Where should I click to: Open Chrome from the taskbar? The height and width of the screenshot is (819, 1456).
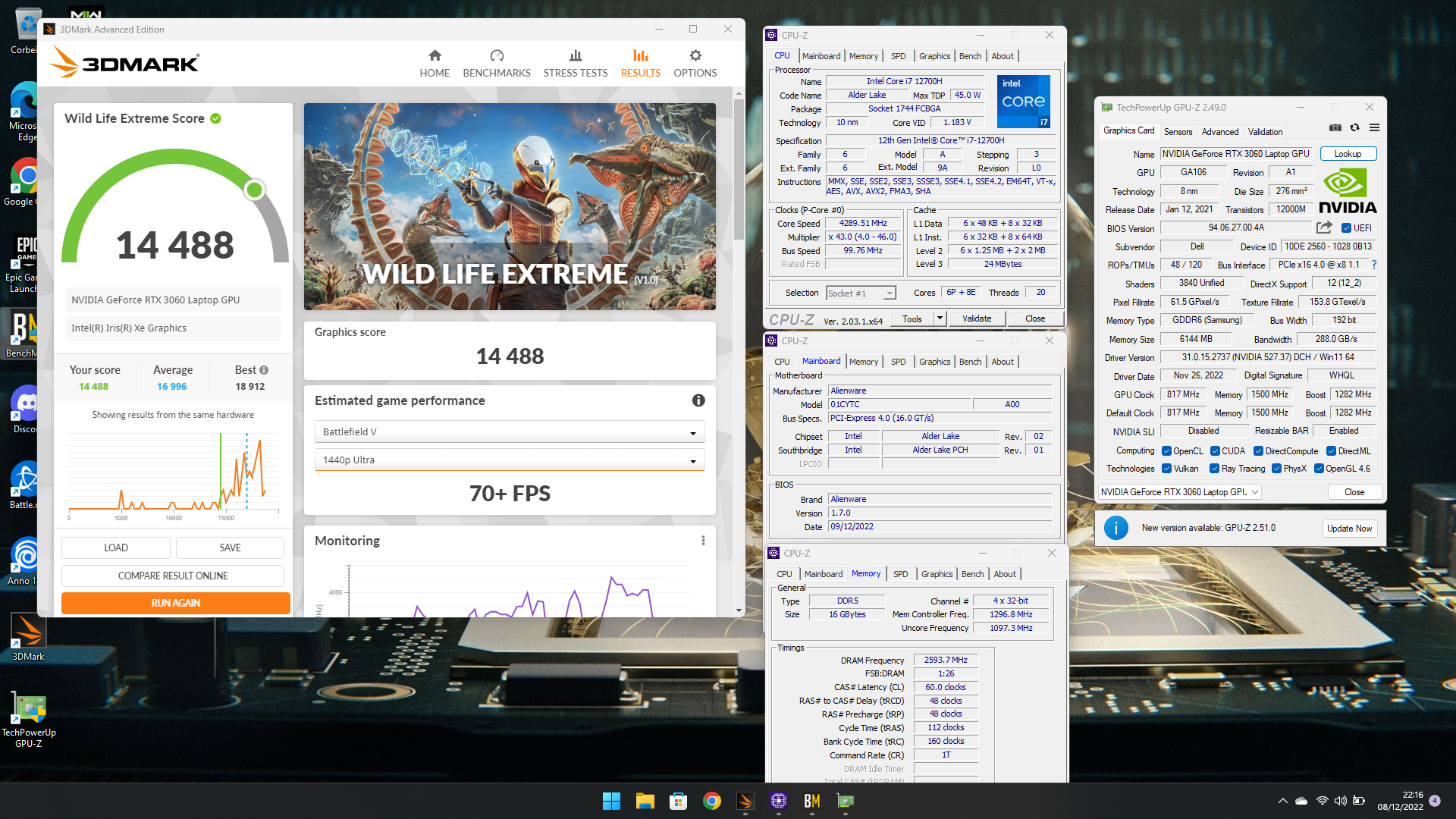[711, 801]
